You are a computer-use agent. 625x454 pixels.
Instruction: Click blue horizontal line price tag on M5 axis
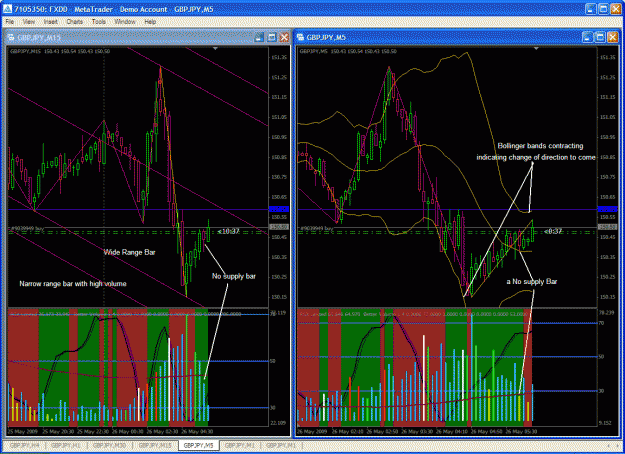(608, 209)
